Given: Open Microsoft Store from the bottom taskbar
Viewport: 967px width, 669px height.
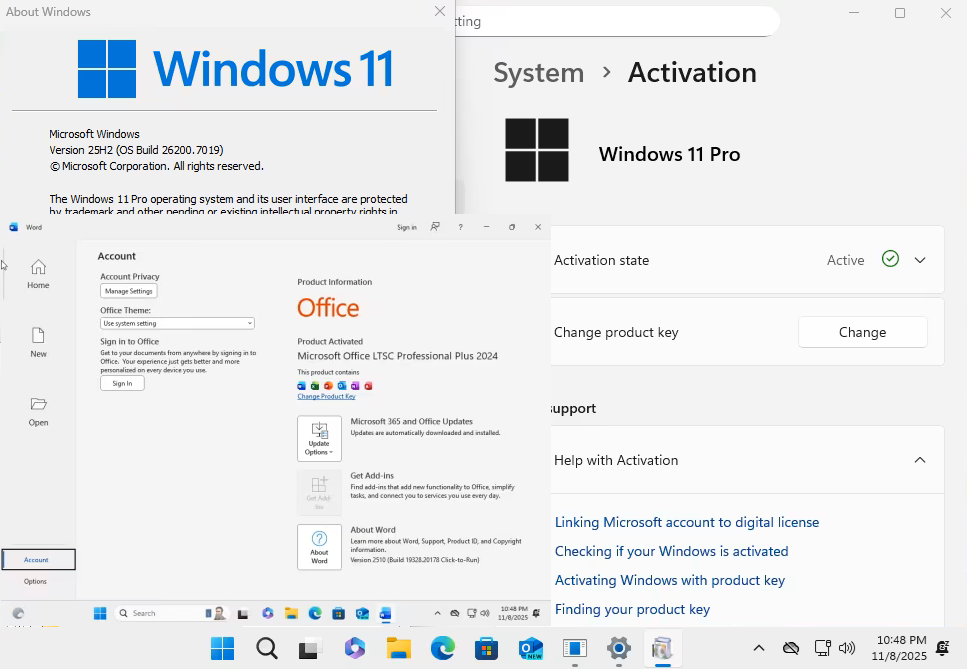Looking at the screenshot, I should (x=487, y=649).
